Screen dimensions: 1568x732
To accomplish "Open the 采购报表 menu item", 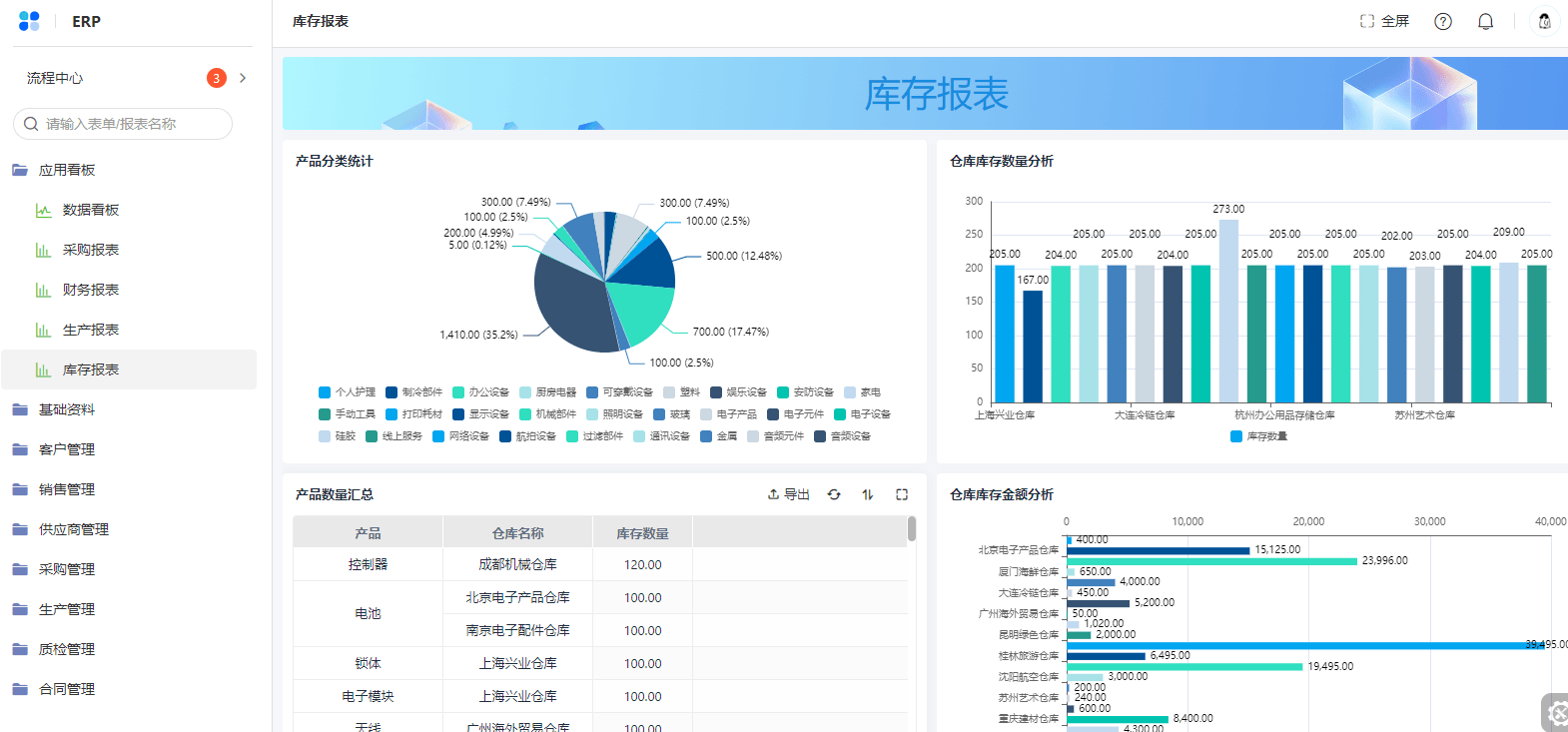I will (x=90, y=250).
